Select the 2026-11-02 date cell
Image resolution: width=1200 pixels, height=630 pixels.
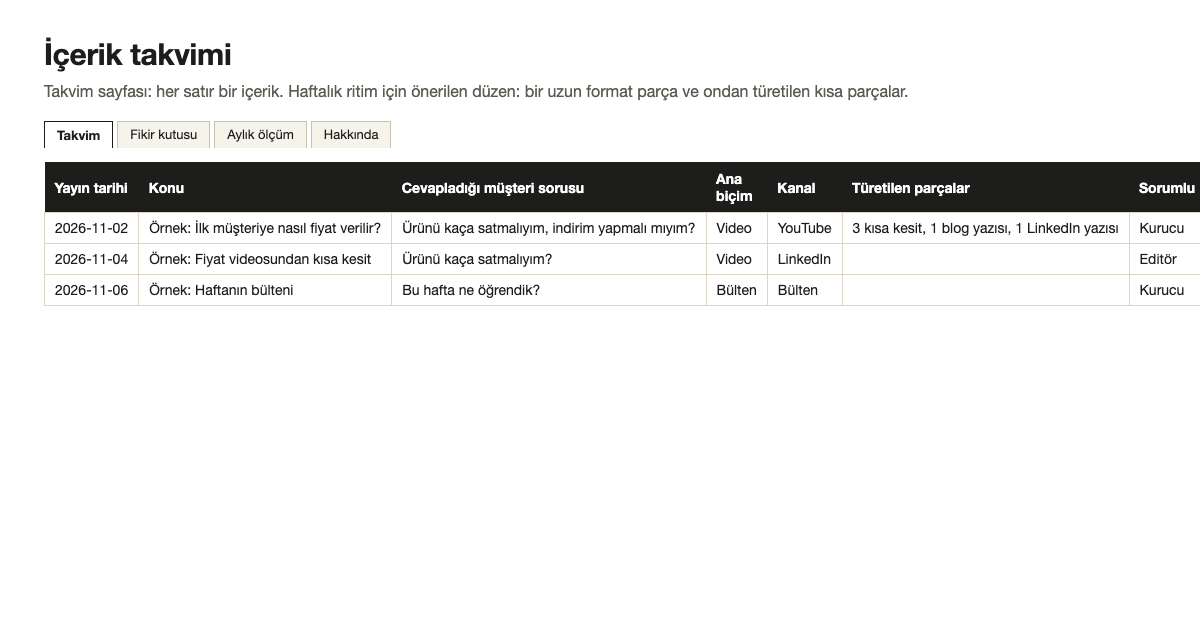point(91,228)
